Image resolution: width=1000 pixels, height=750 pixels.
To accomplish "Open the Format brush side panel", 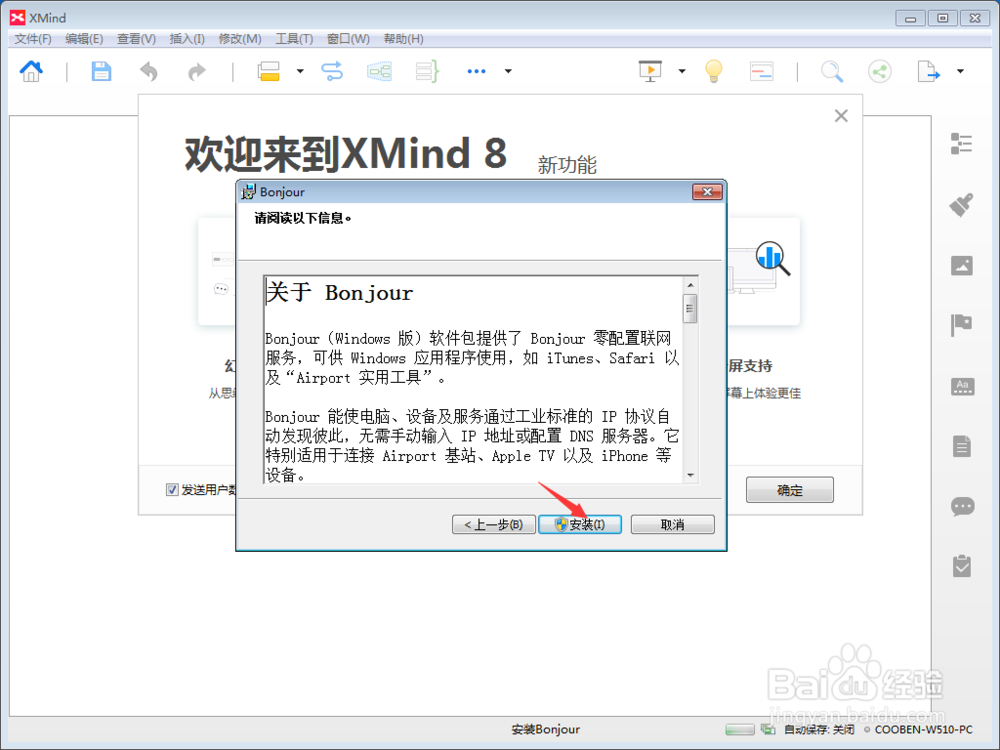I will [961, 205].
